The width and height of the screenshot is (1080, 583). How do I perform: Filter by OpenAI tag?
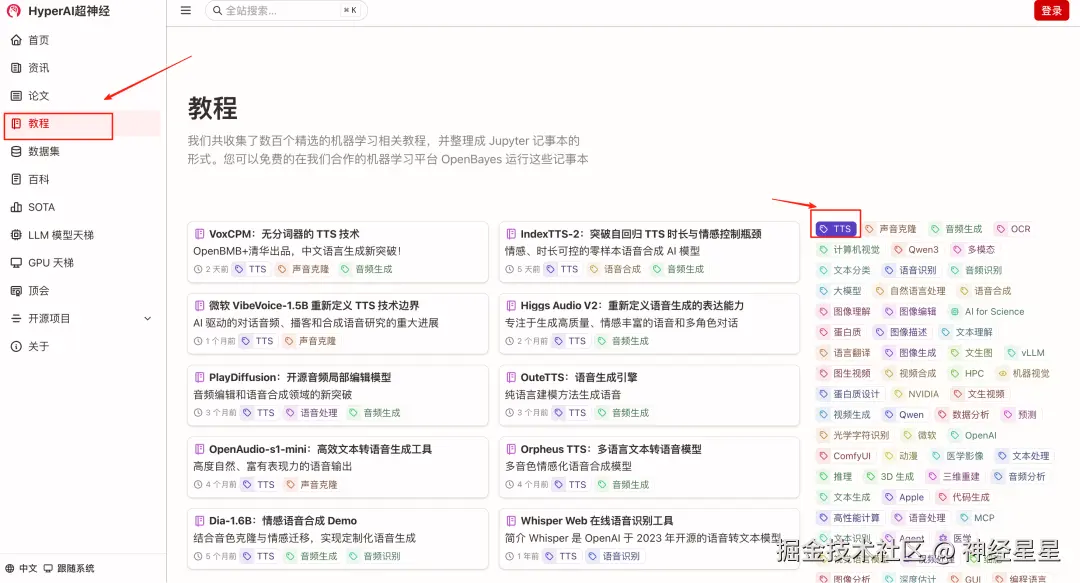(973, 436)
